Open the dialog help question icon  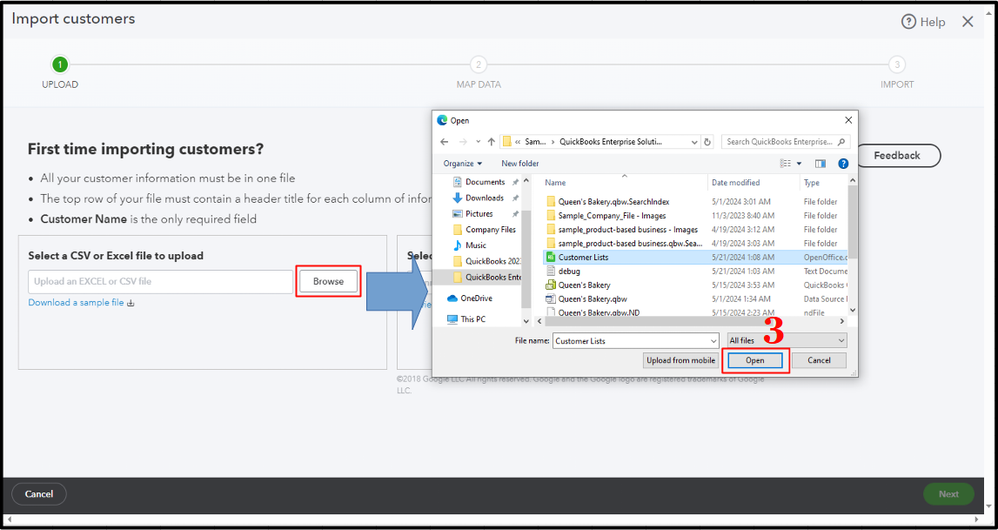coord(843,164)
